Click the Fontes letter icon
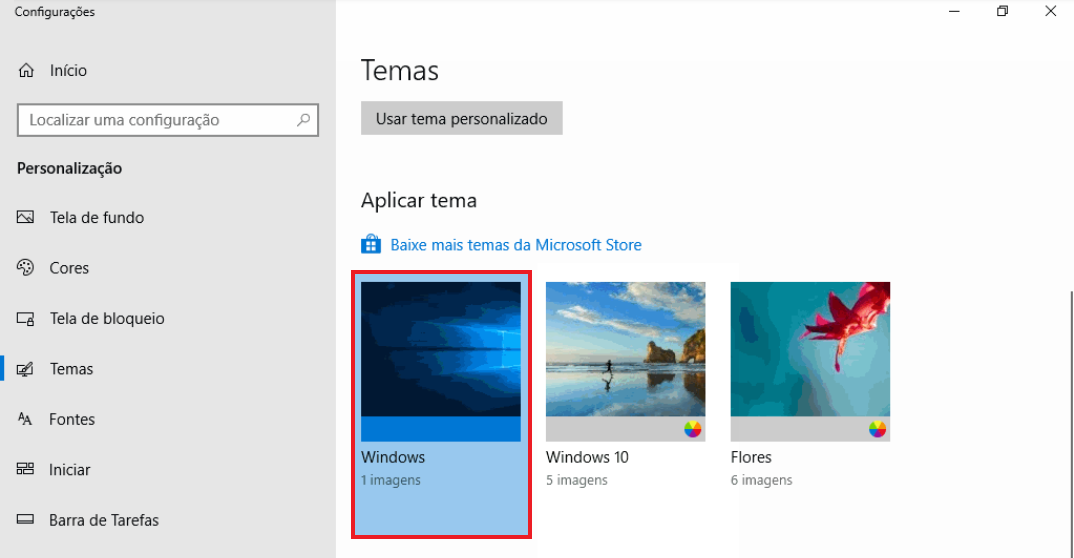This screenshot has height=558, width=1074. coord(25,419)
